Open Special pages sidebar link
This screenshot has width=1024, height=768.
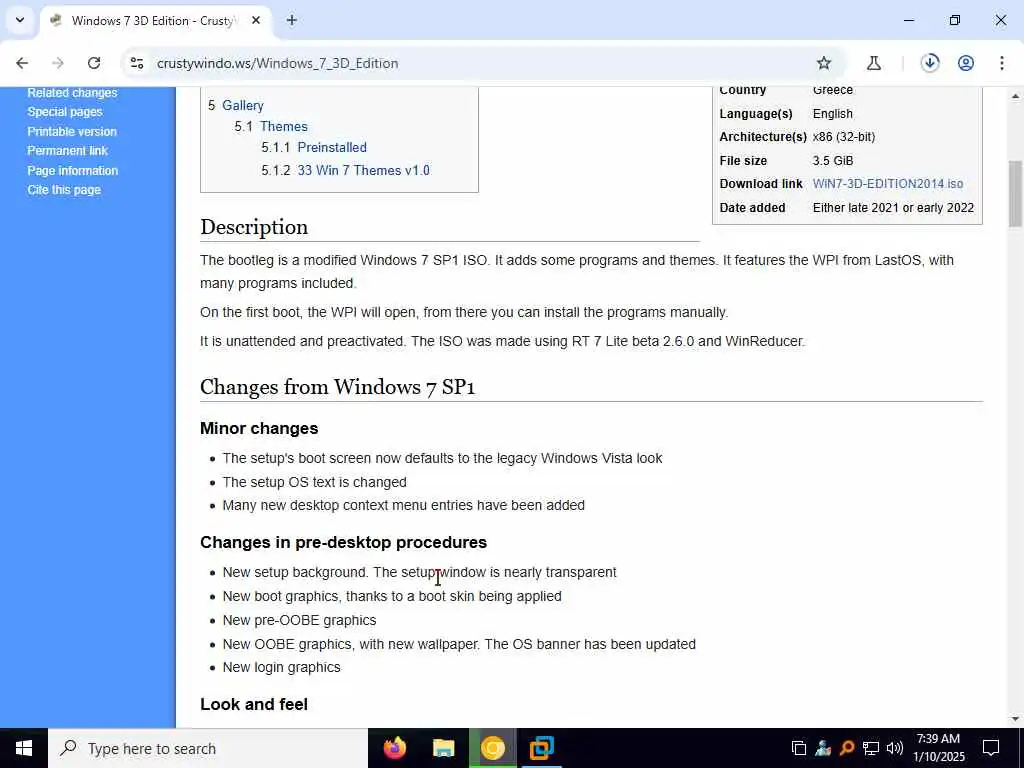[x=65, y=112]
